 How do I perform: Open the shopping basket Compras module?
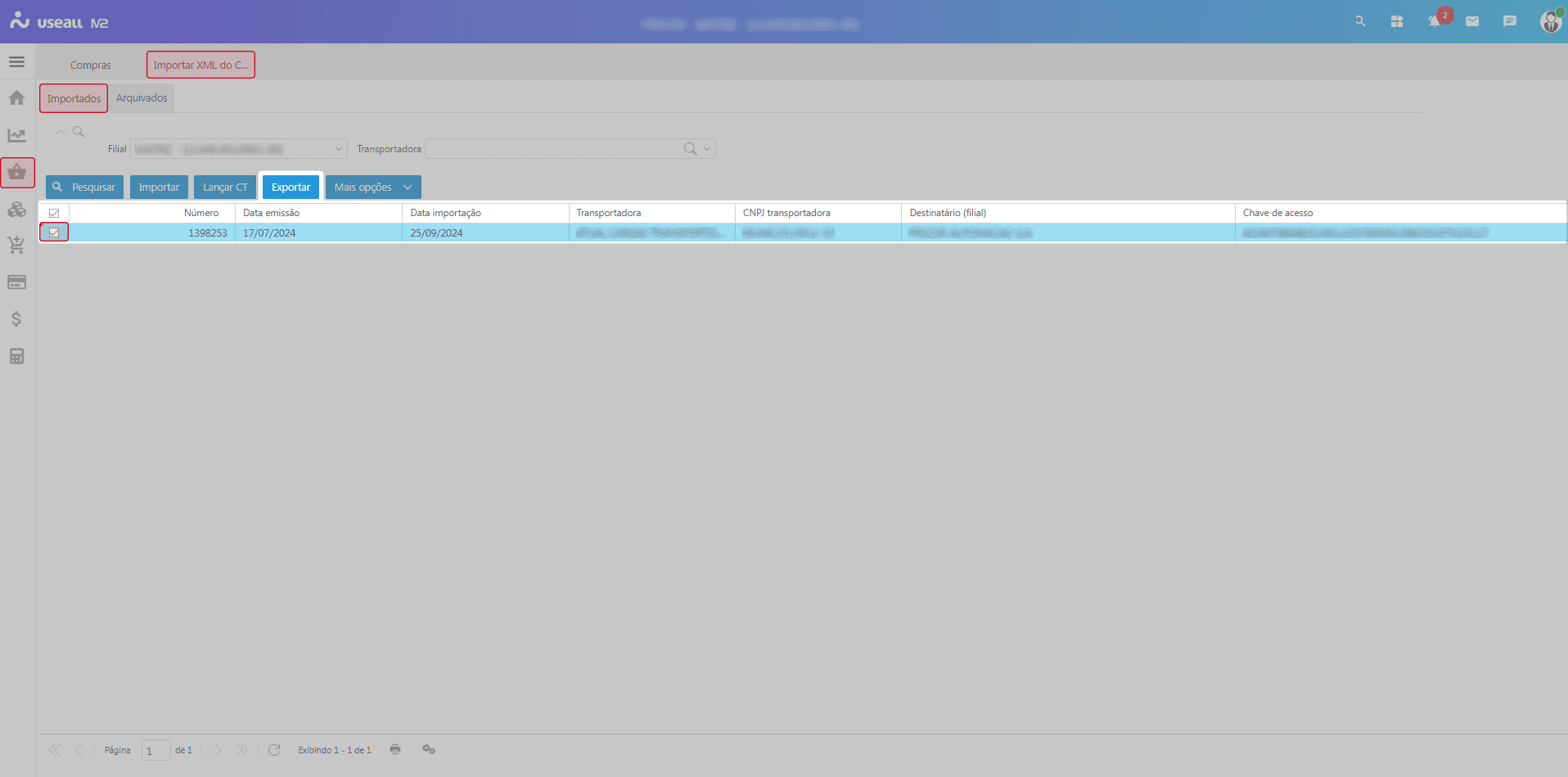click(17, 173)
